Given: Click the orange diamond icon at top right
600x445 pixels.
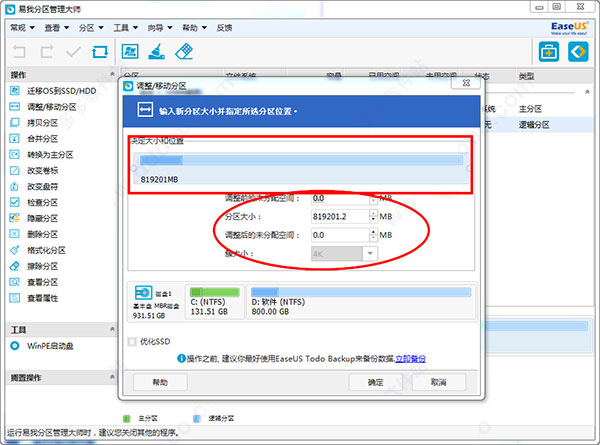Looking at the screenshot, I should 578,52.
